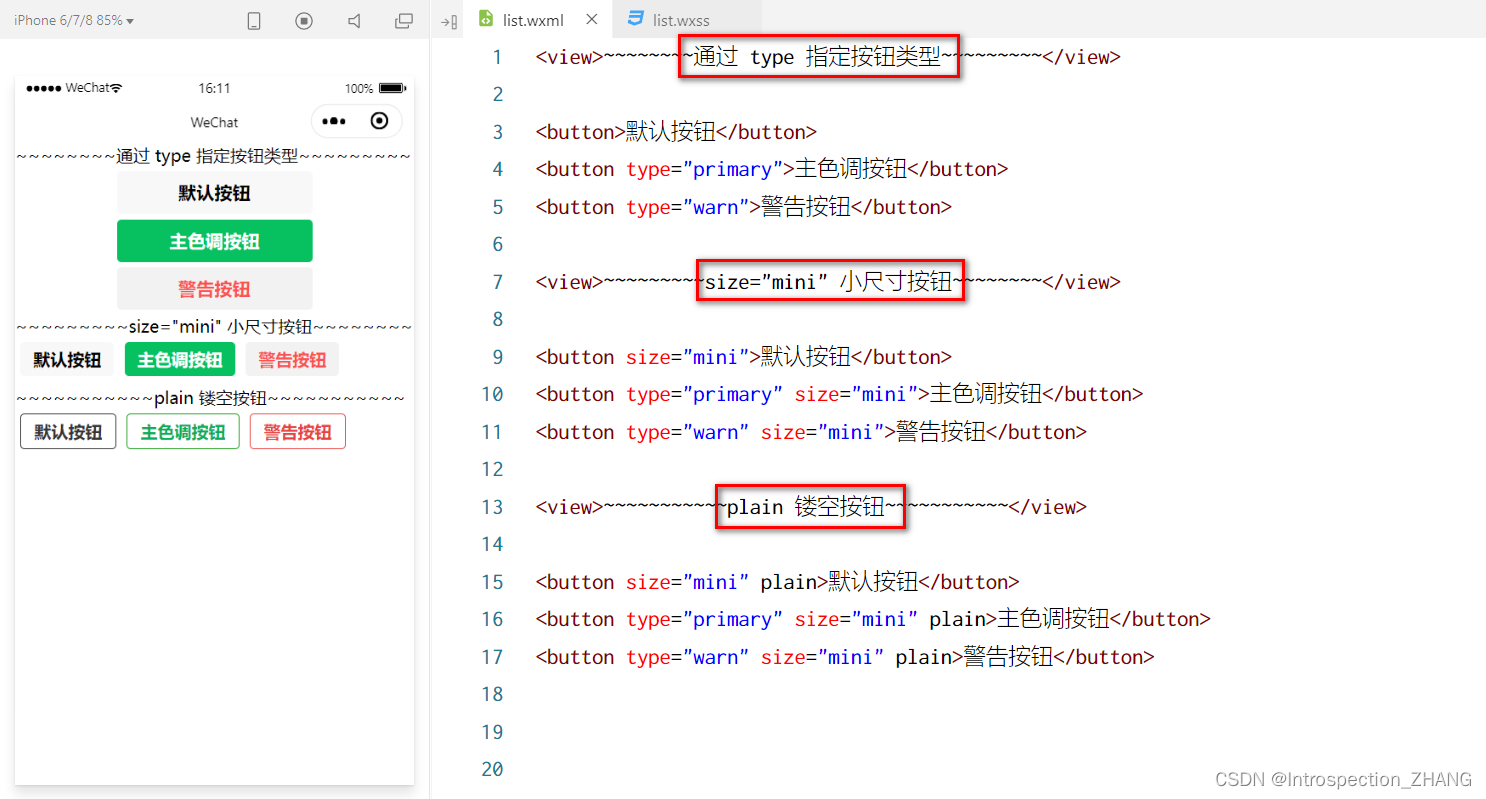Viewport: 1486px width, 799px height.
Task: Open the WeChat capsule three-dot menu
Action: pyautogui.click(x=334, y=121)
